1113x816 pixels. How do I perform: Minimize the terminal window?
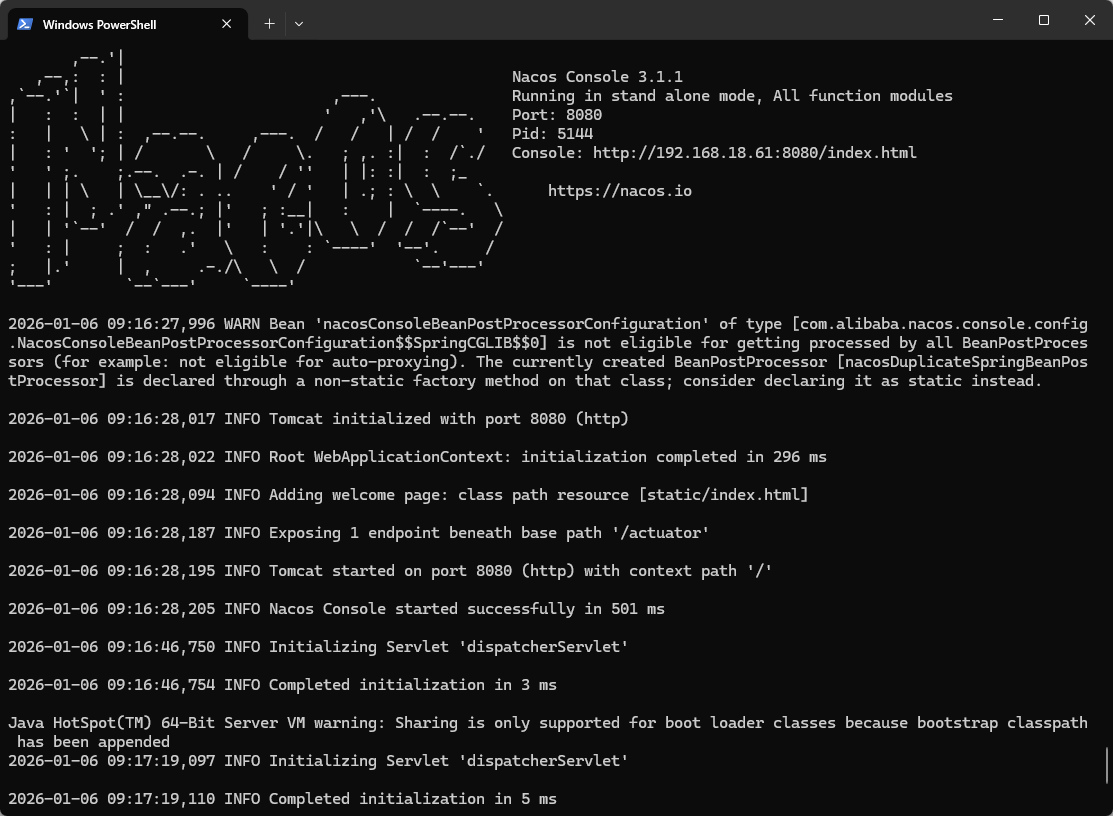[x=997, y=20]
